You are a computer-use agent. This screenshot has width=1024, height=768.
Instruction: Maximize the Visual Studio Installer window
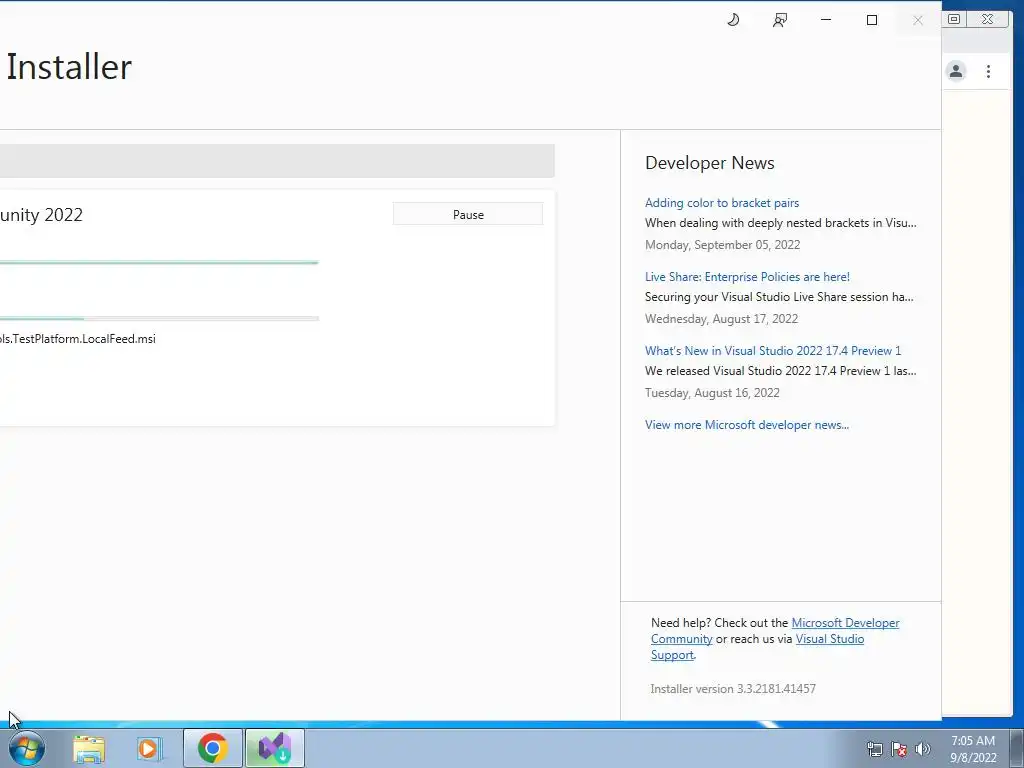pos(872,20)
